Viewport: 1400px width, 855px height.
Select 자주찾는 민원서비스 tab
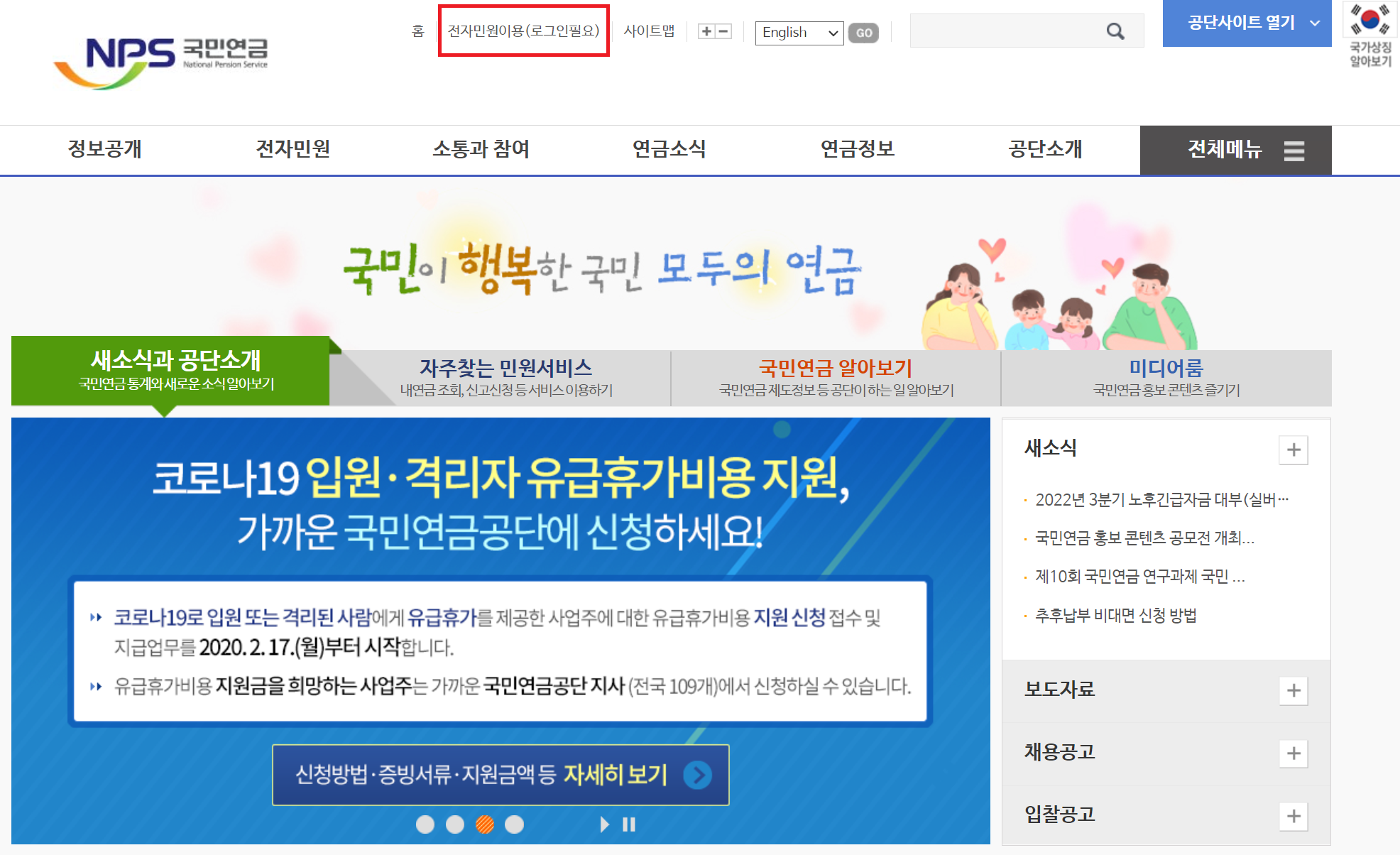[506, 378]
